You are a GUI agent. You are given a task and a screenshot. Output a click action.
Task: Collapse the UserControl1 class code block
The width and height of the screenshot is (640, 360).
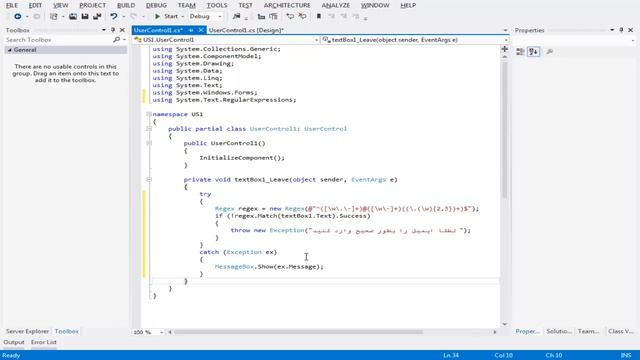[149, 129]
